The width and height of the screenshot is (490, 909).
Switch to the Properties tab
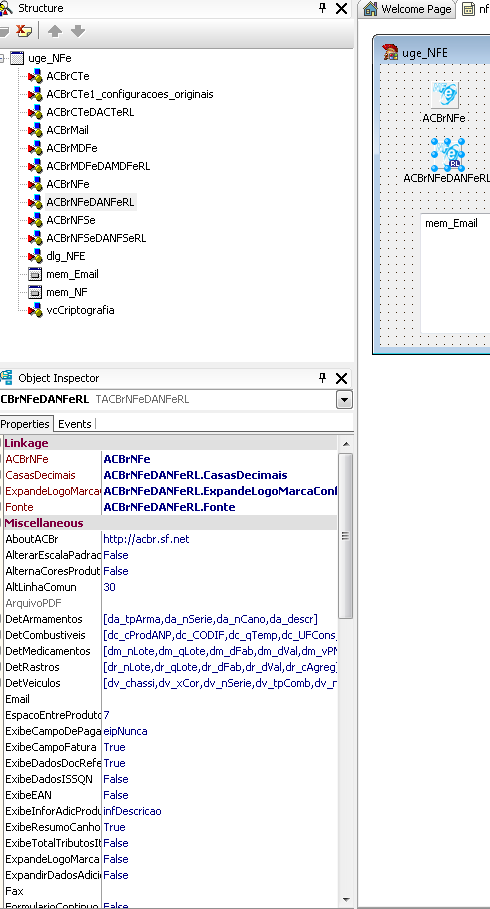coord(25,424)
